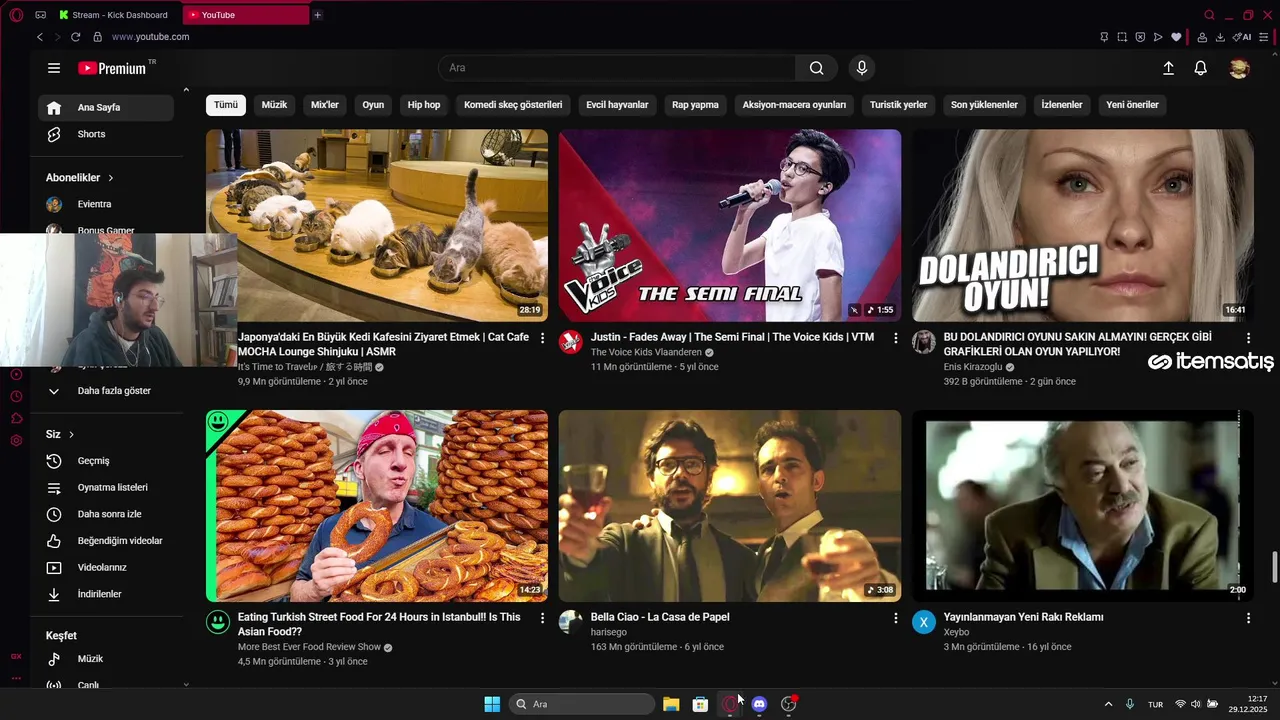Select the Mix'ler filter chip

[325, 105]
